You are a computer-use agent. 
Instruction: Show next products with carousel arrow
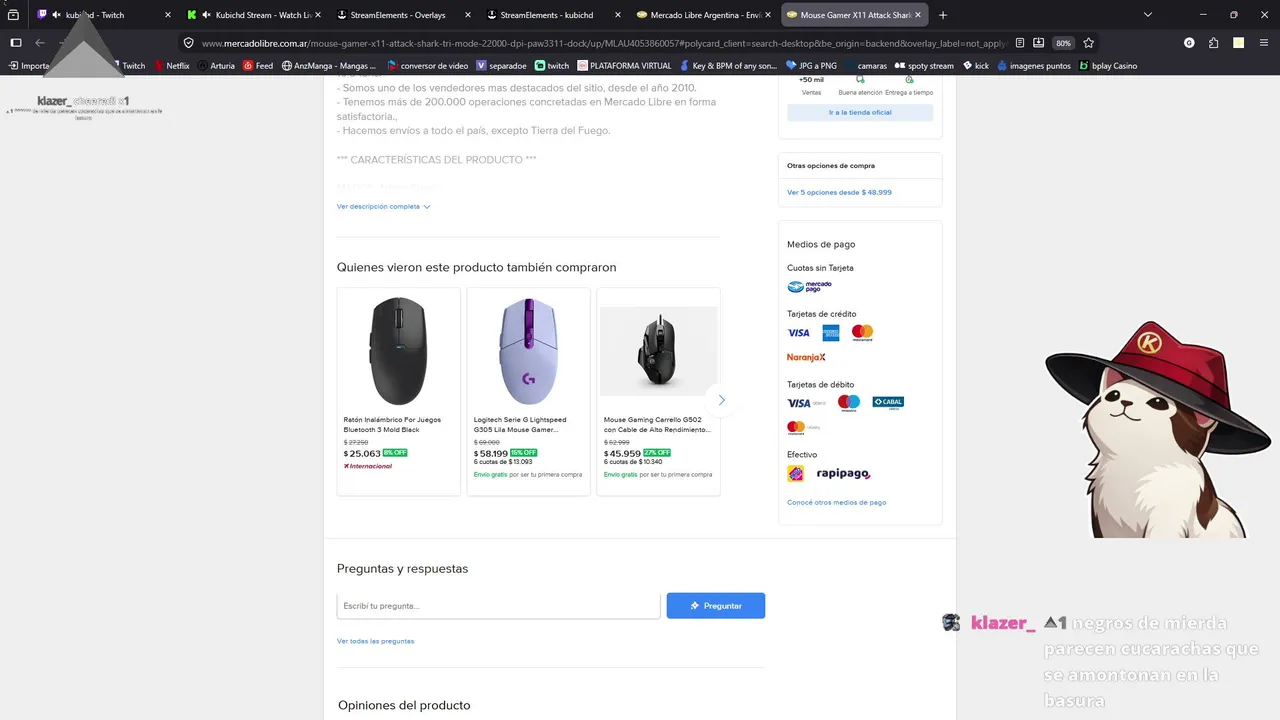coord(721,400)
